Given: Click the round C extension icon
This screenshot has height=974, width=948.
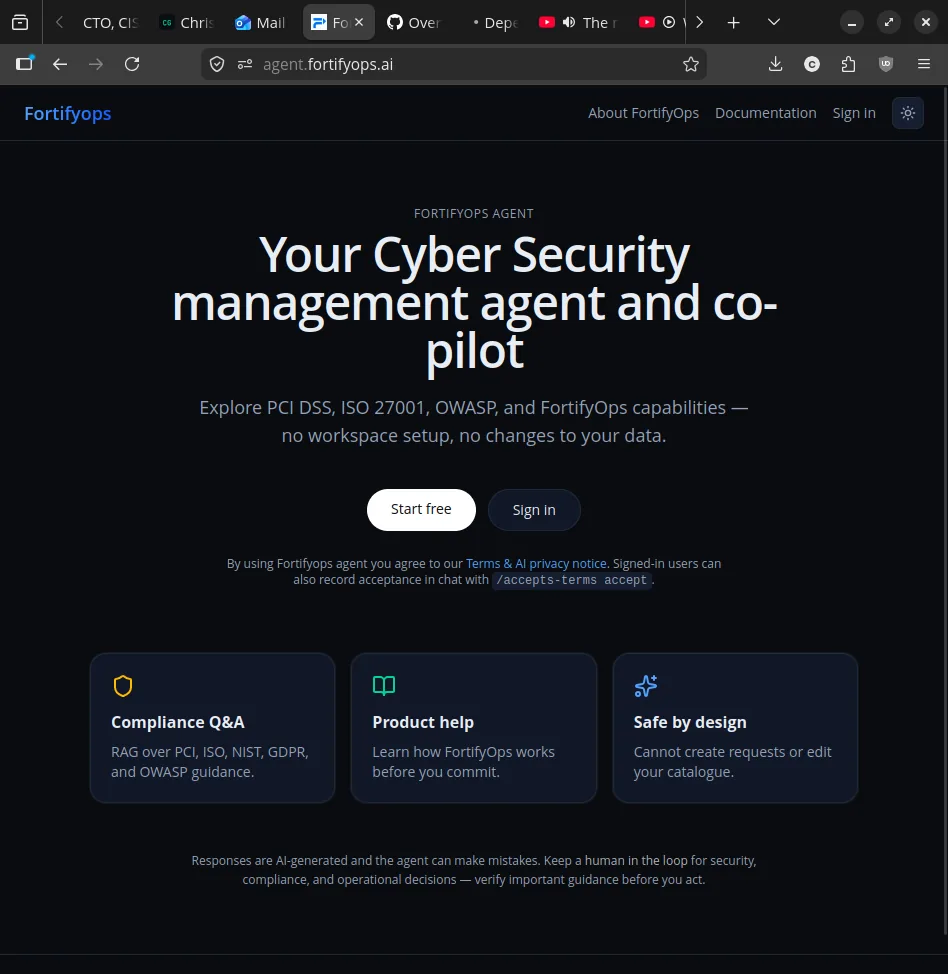Looking at the screenshot, I should click(x=811, y=64).
